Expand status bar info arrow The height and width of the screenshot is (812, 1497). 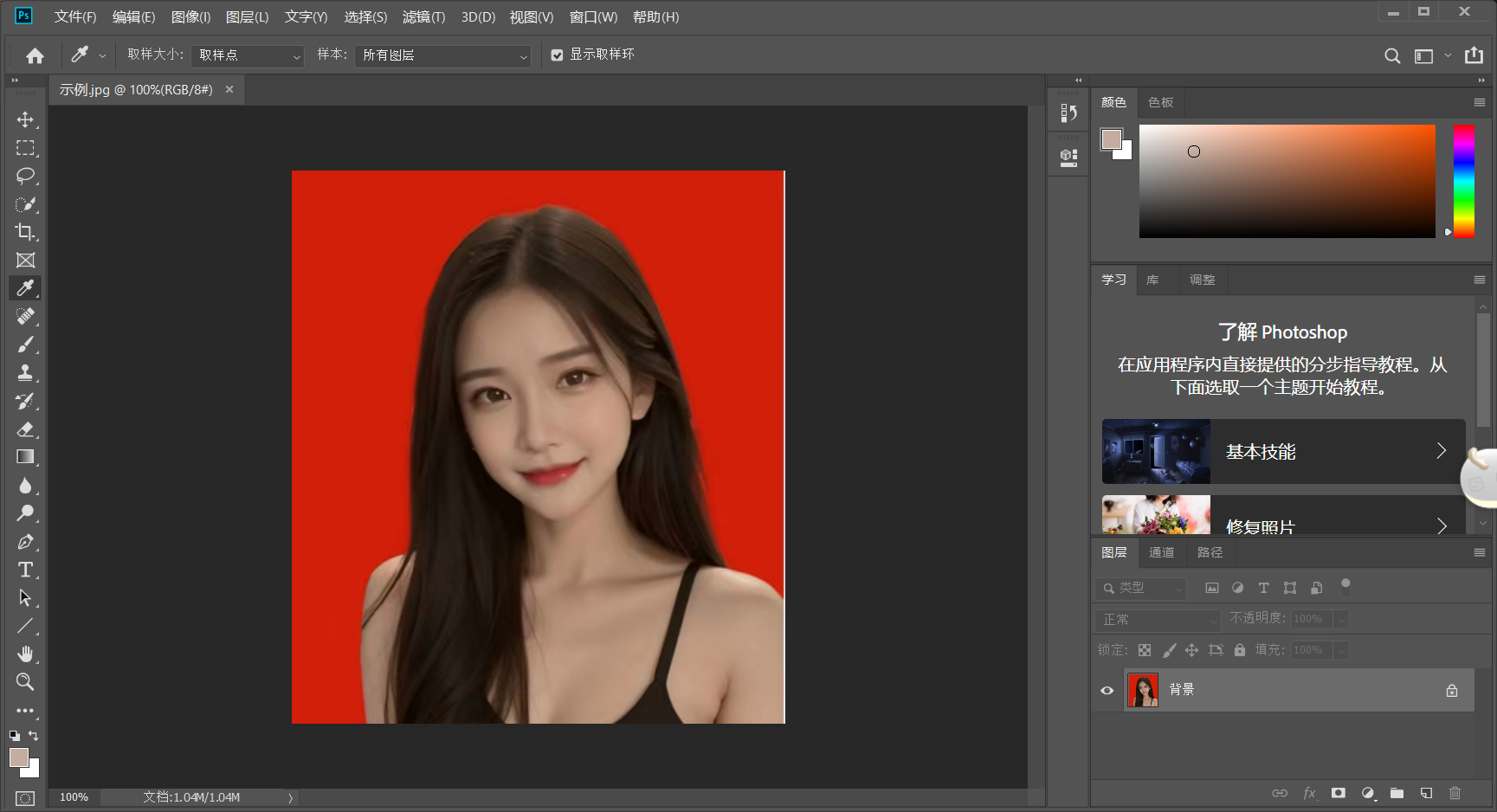291,797
